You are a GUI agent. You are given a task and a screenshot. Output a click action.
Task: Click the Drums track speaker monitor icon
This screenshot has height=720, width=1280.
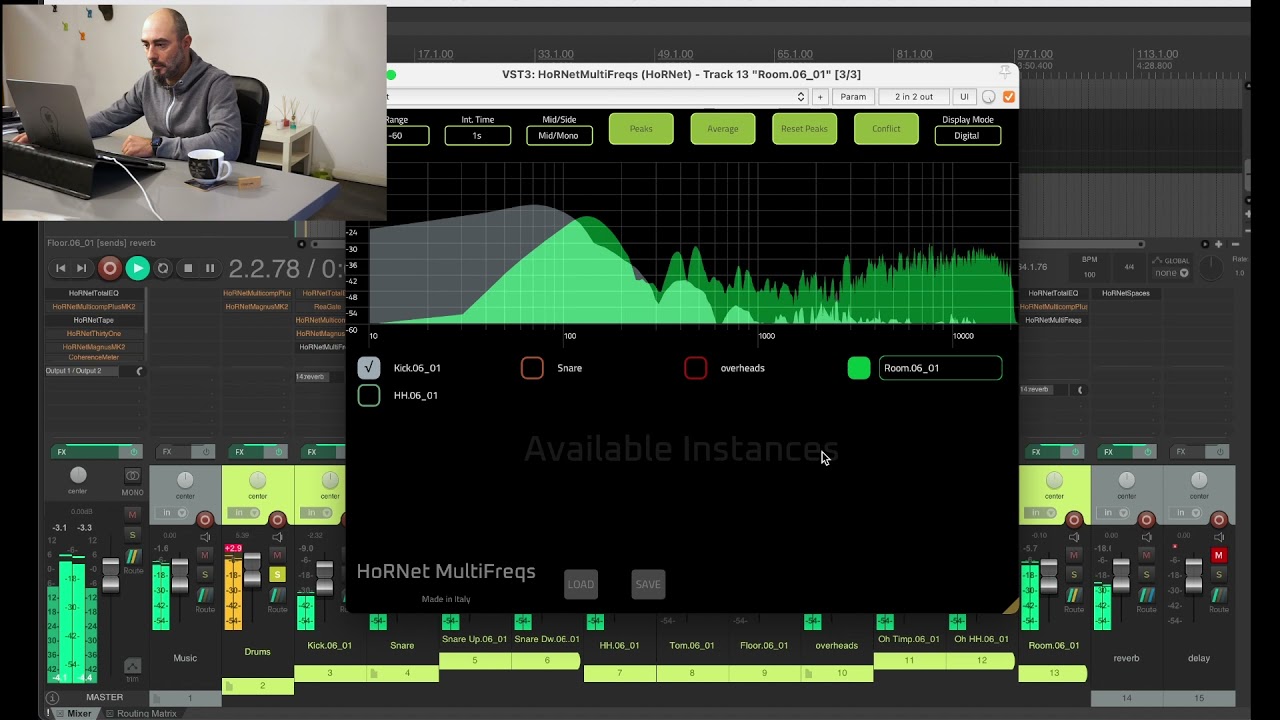point(277,537)
